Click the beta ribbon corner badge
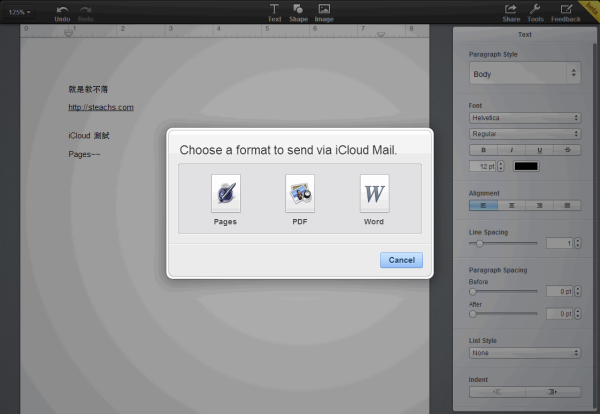The height and width of the screenshot is (414, 600). 591,9
